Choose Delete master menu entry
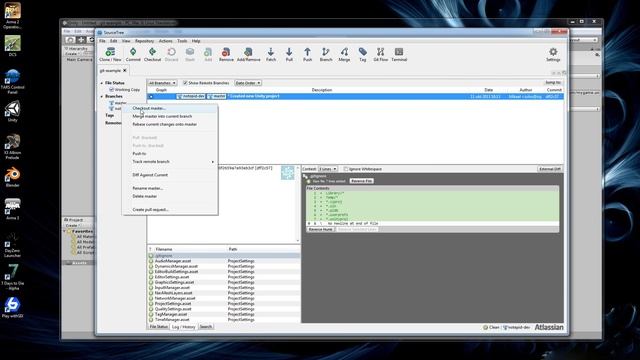The image size is (640, 360). click(x=170, y=196)
